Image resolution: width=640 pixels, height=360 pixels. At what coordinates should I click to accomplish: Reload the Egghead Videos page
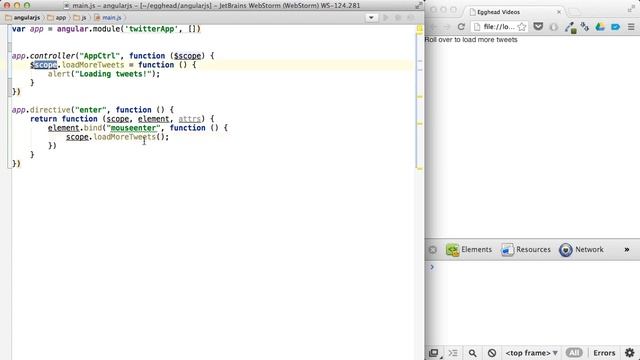(461, 27)
